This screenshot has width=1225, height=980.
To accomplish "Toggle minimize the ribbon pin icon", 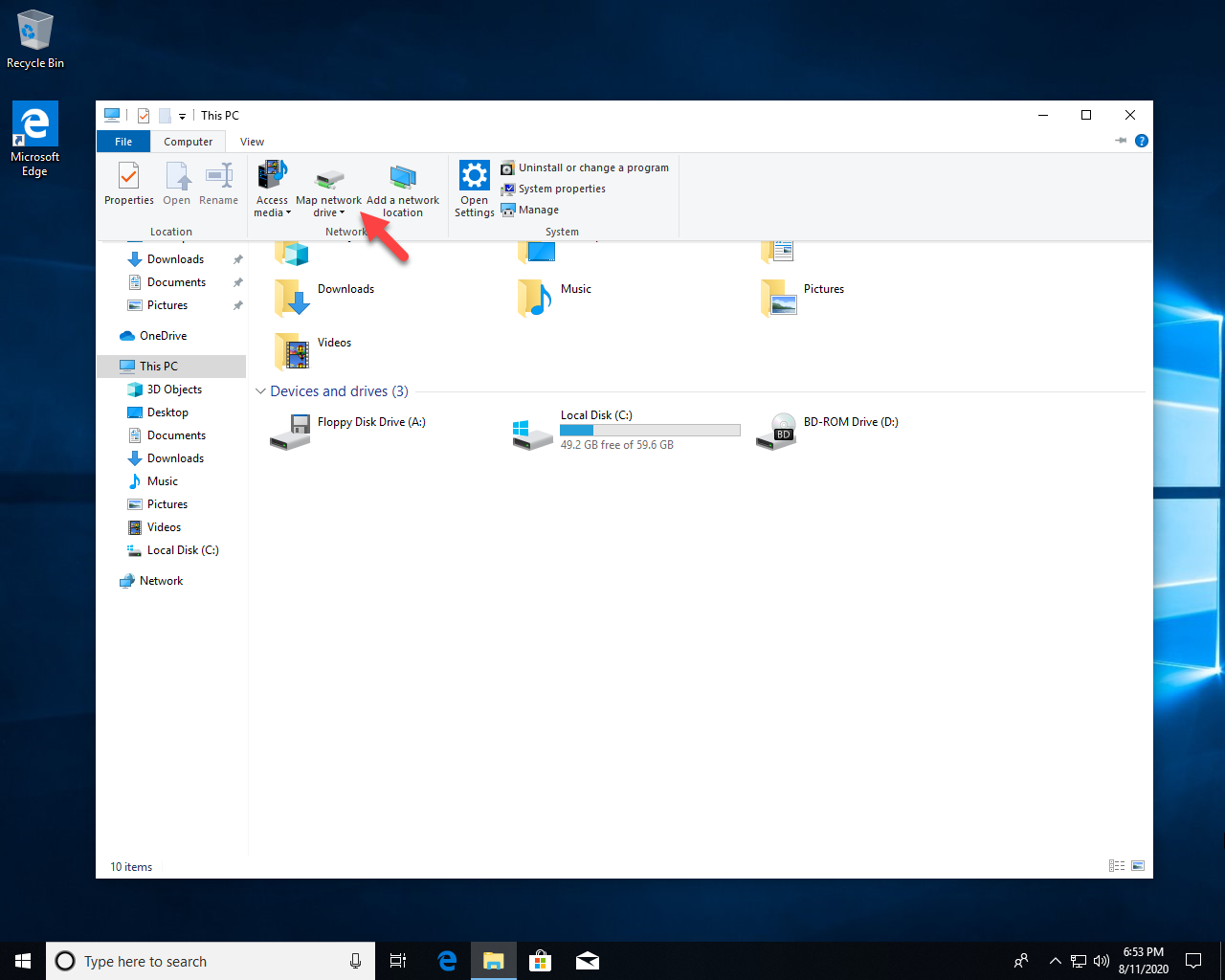I will point(1121,141).
